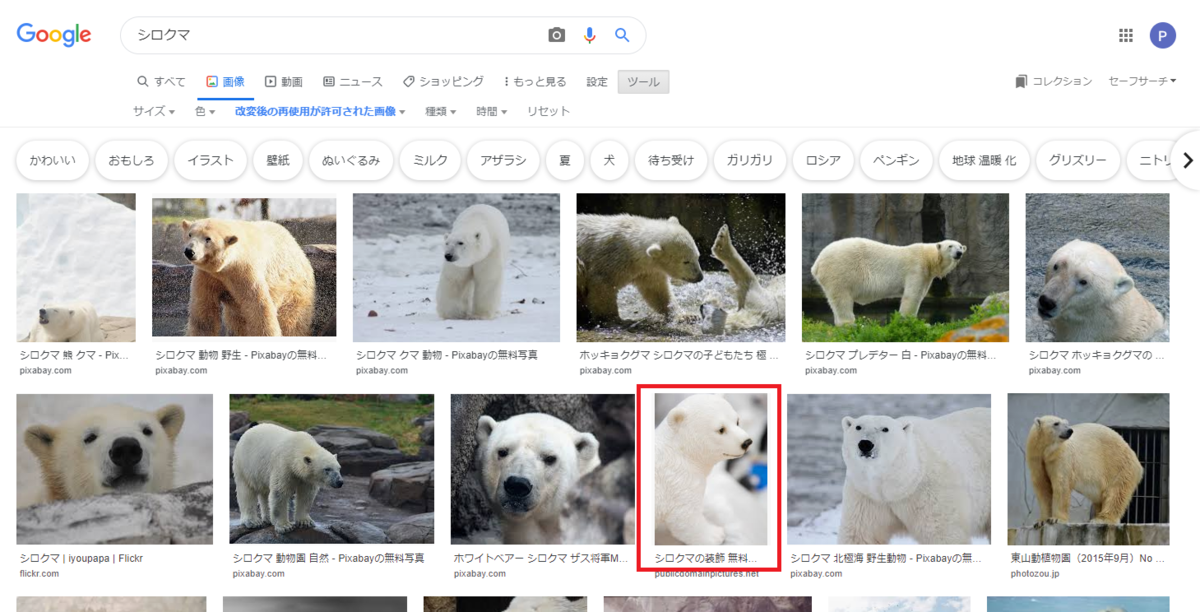Click the blue magnifier search button
Screen dimensions: 1200x612
tap(622, 35)
